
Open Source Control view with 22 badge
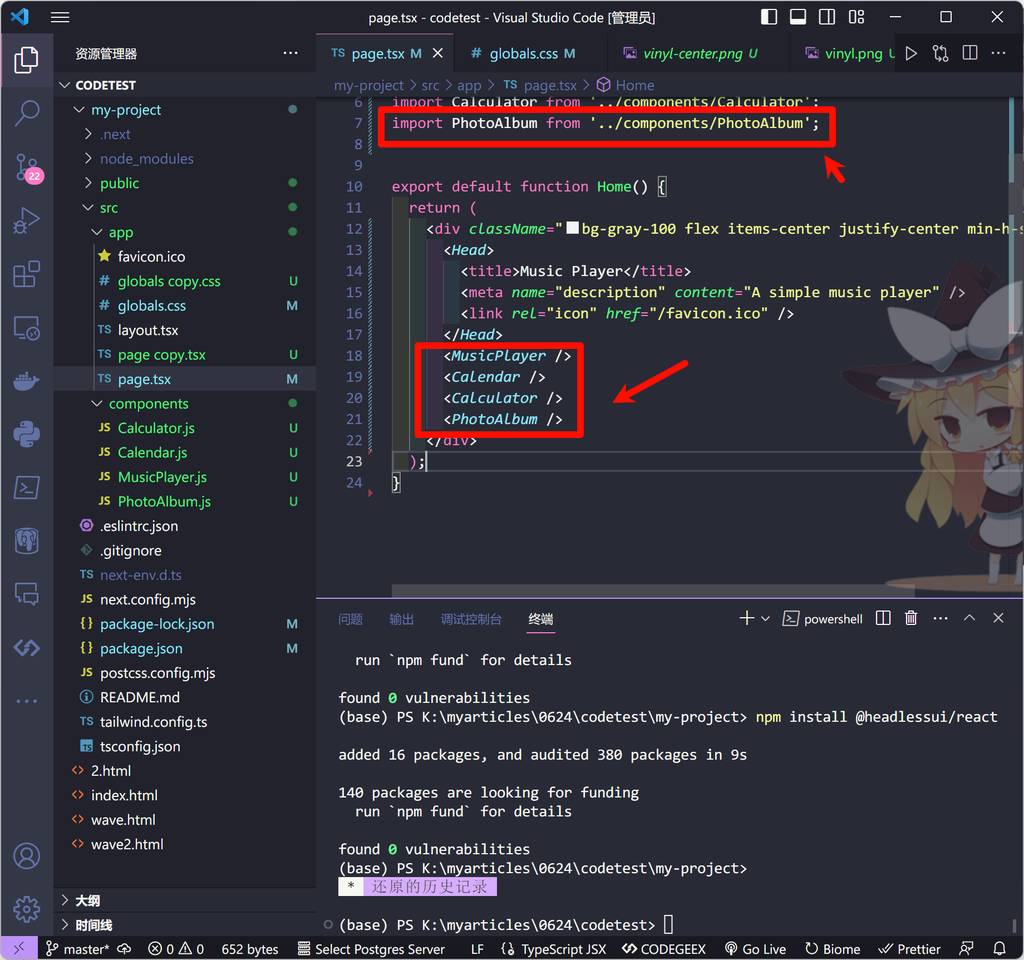27,167
